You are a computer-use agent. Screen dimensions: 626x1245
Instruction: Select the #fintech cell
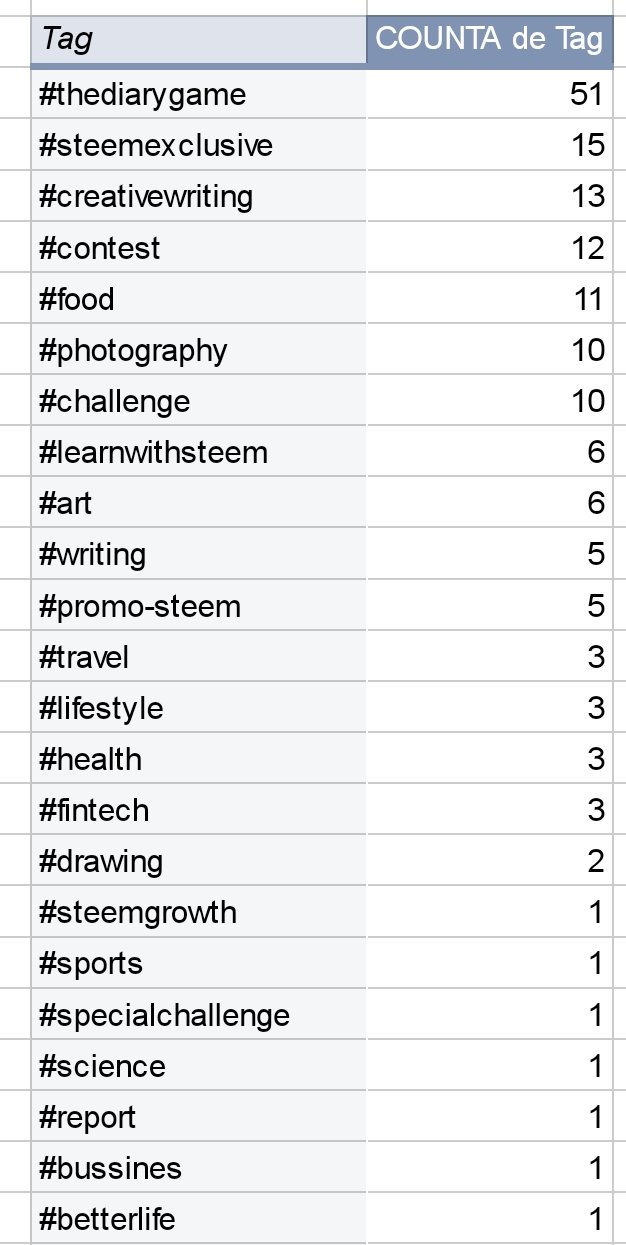click(198, 810)
